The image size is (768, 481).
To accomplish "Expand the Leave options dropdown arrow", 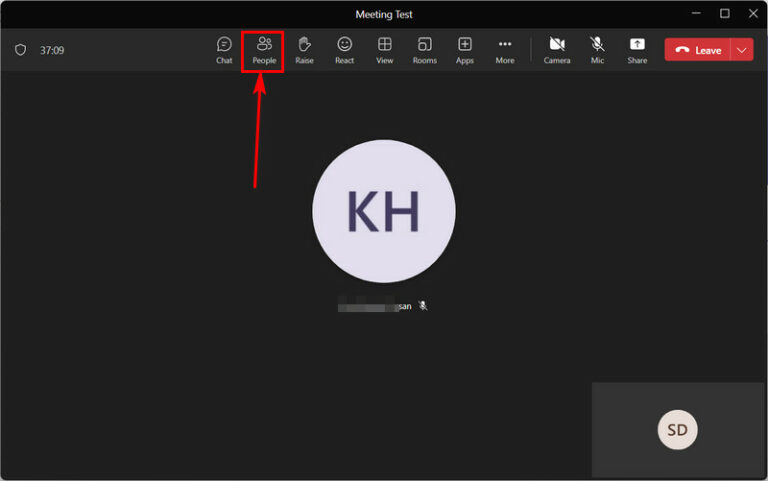I will point(742,50).
